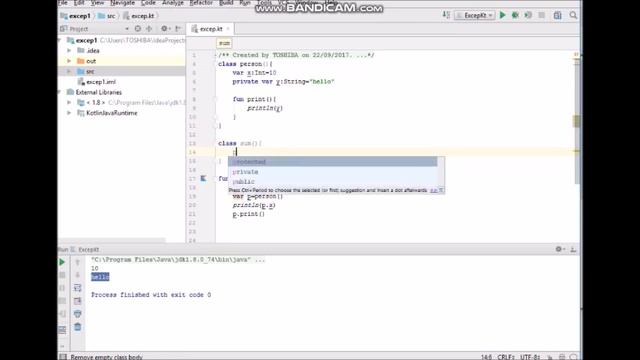640x360 pixels.
Task: Click print icon in Run console
Action: pyautogui.click(x=78, y=314)
